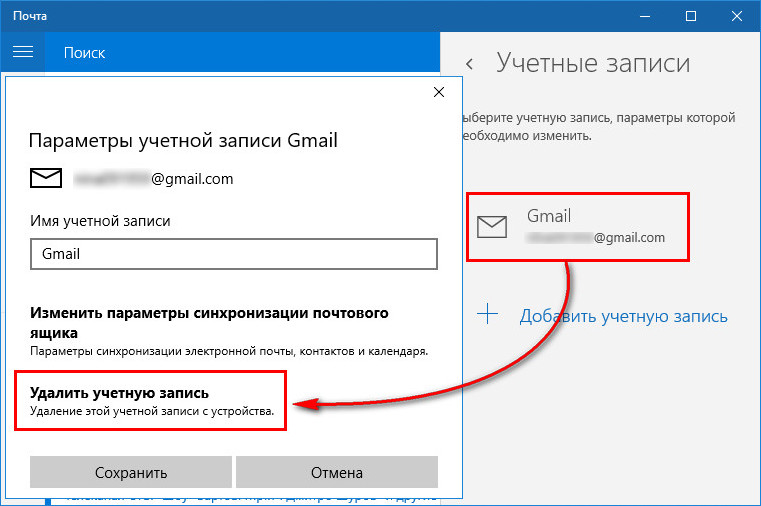Image resolution: width=761 pixels, height=506 pixels.
Task: Open the hamburger navigation menu
Action: pos(23,52)
